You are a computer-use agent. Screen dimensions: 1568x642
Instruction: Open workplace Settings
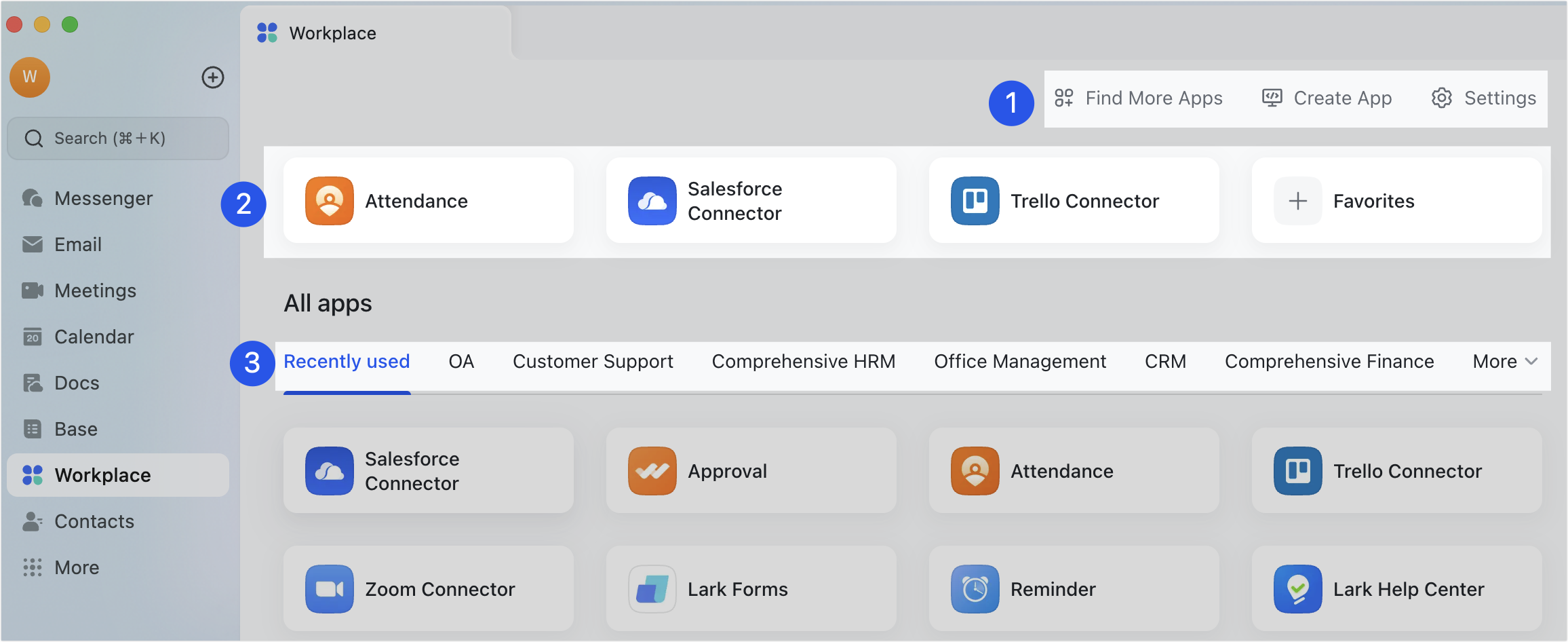point(1484,98)
